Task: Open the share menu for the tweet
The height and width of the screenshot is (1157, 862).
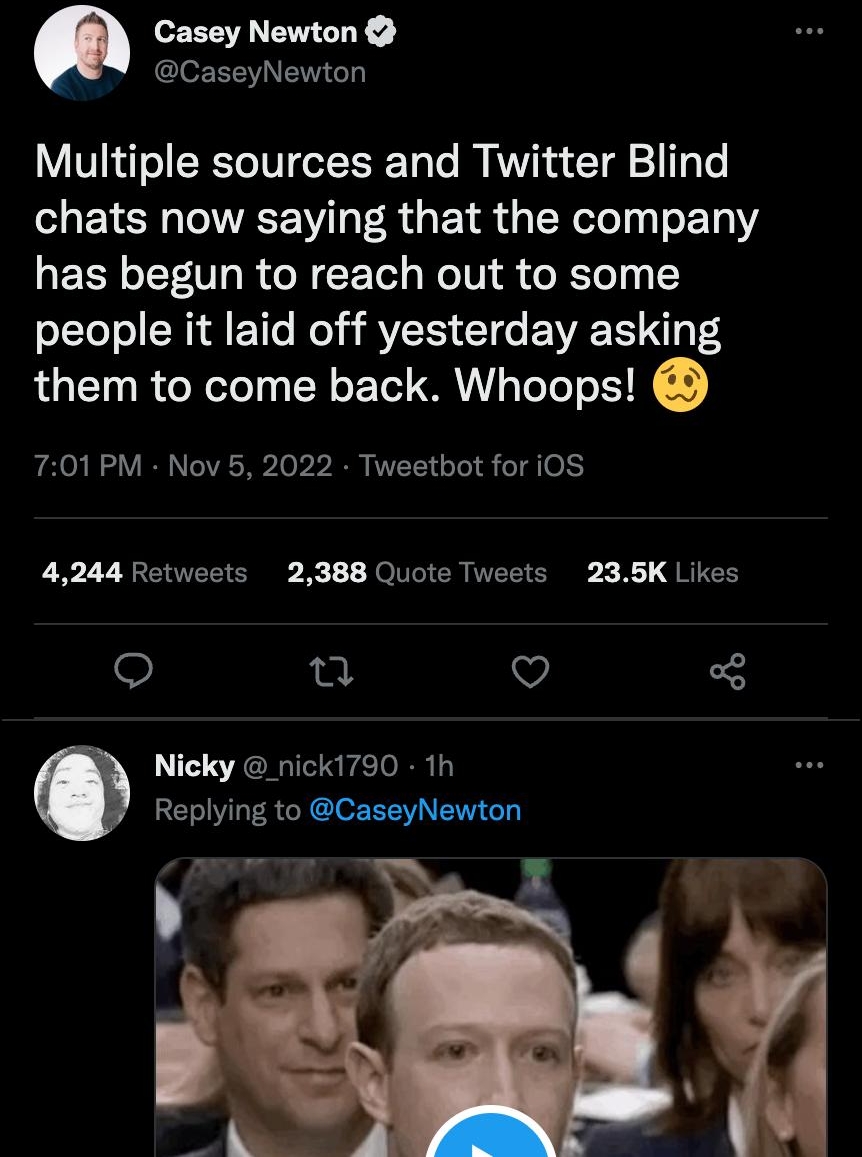Action: tap(727, 673)
